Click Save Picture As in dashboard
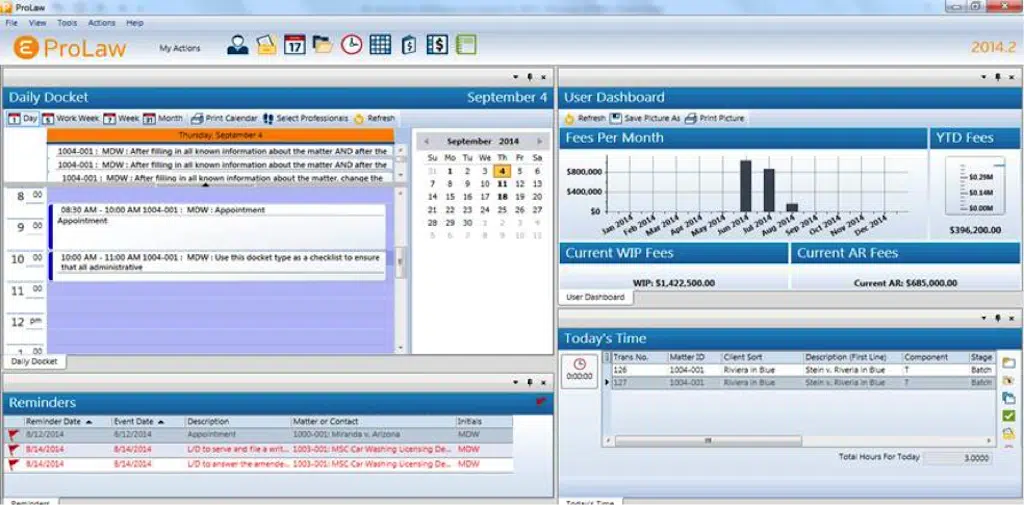This screenshot has width=1024, height=505. (x=645, y=118)
